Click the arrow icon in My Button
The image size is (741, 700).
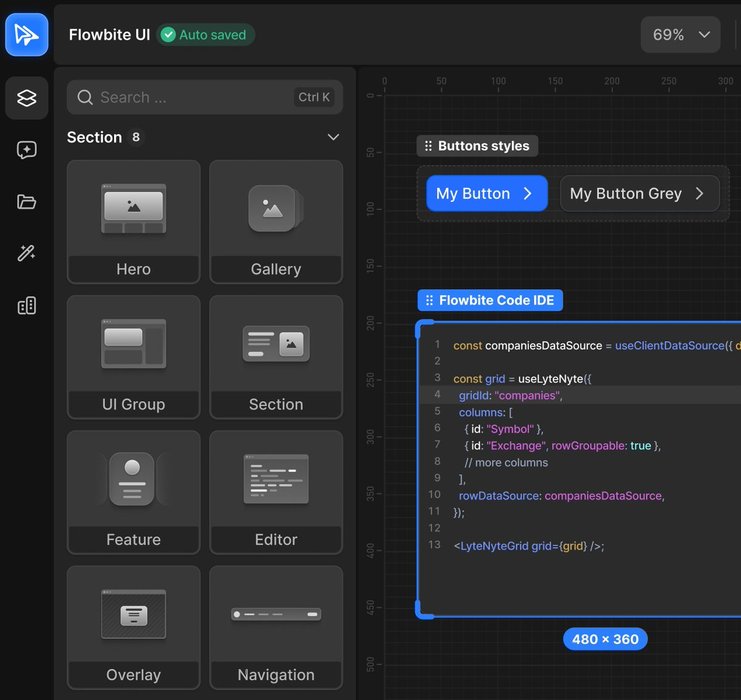click(x=528, y=193)
